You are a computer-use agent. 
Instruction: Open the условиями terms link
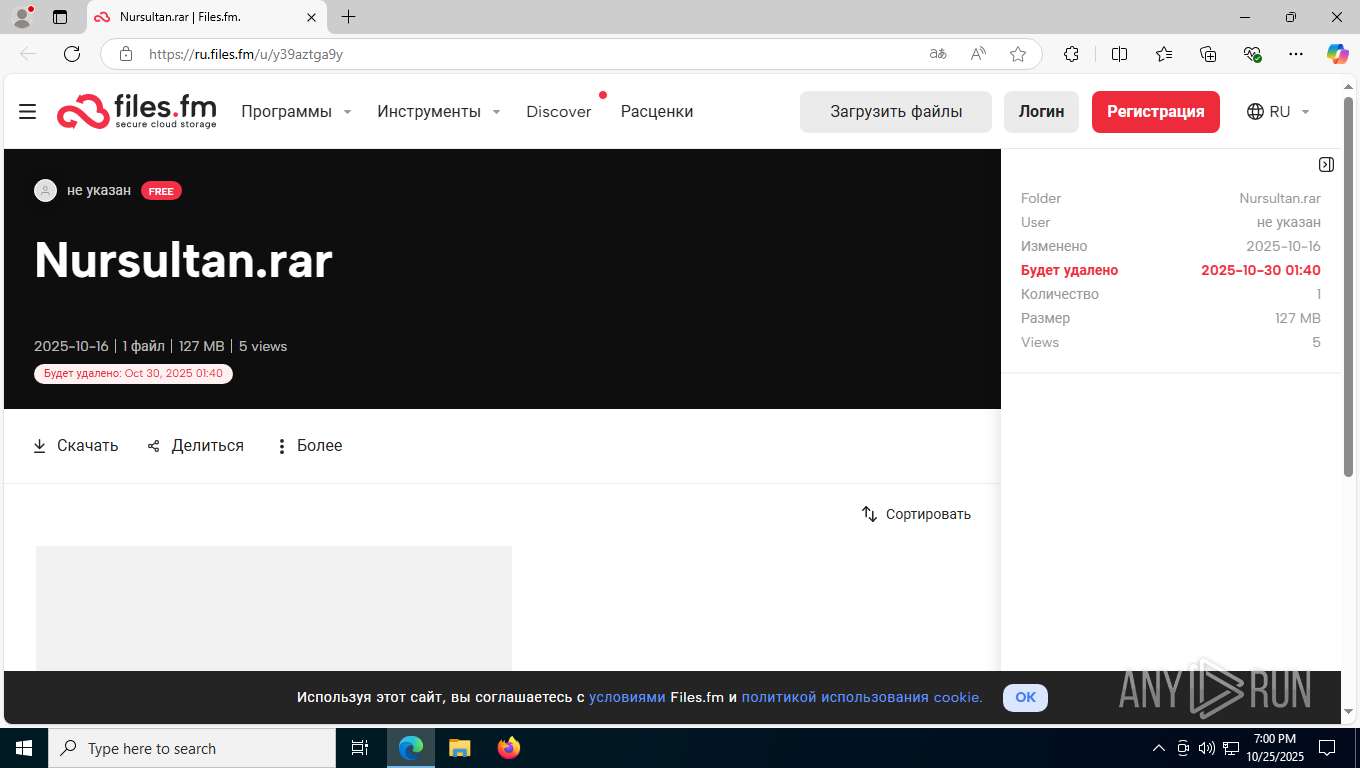tap(627, 697)
